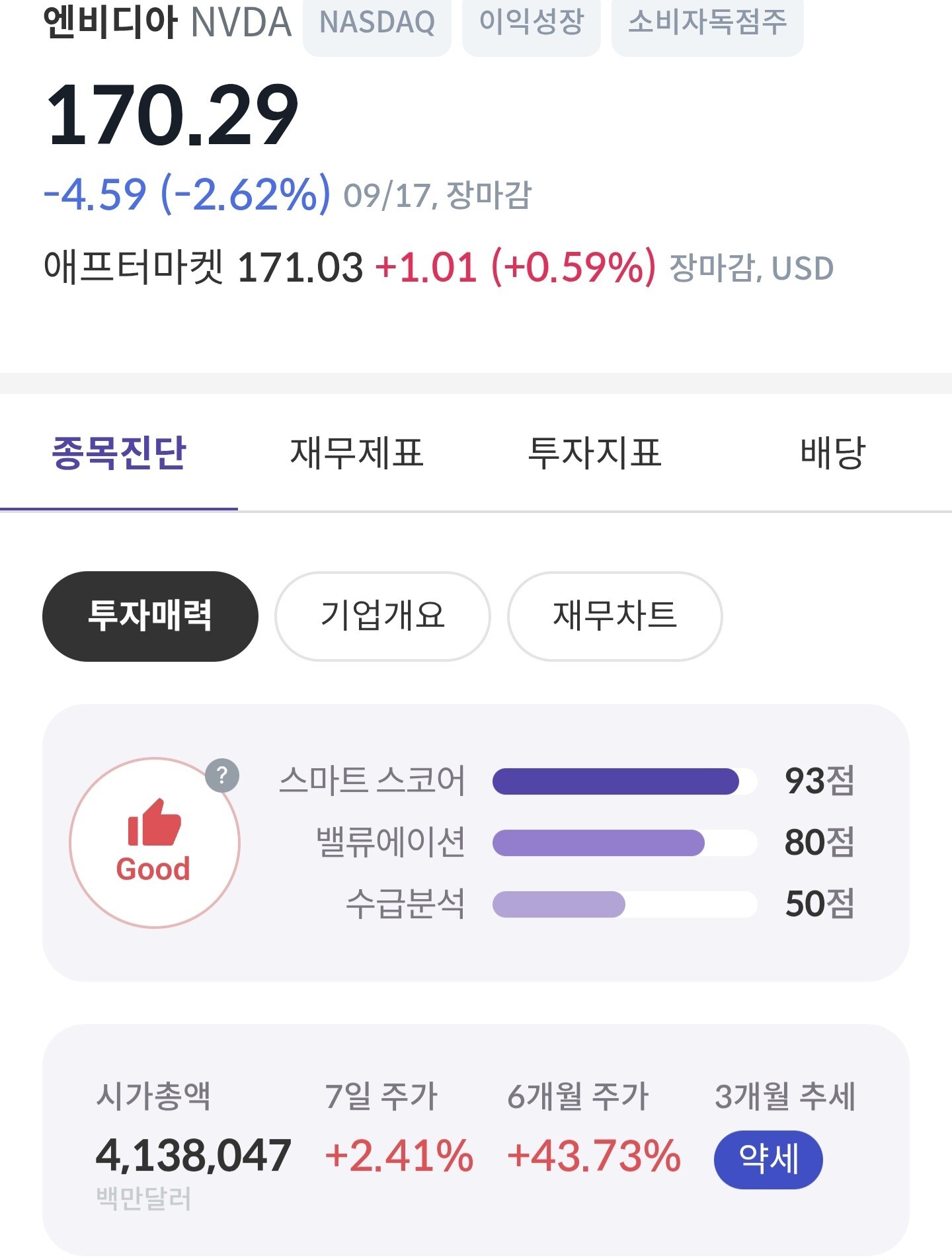The width and height of the screenshot is (952, 1260).
Task: Click the question mark help icon
Action: pos(222,775)
